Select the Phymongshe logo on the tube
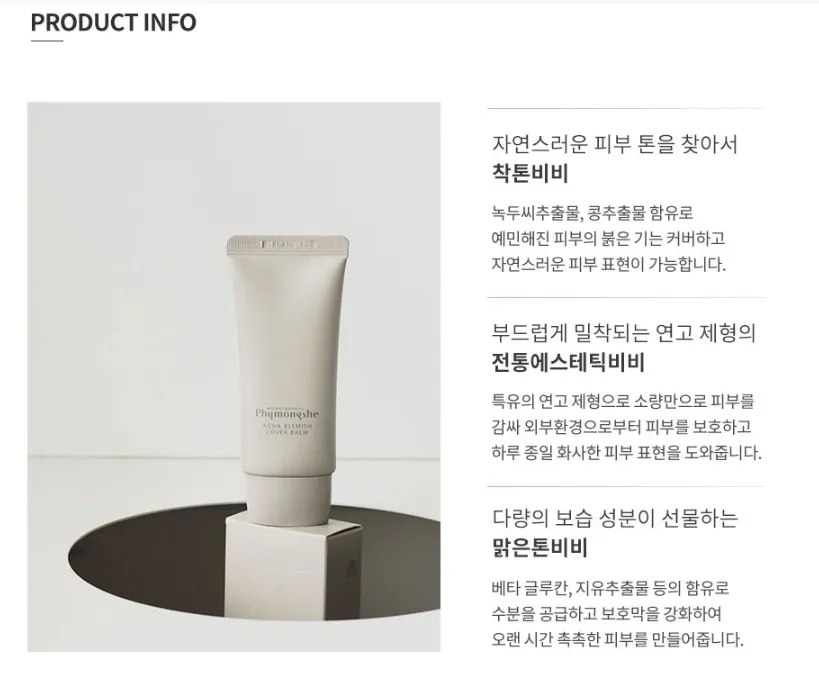 [x=287, y=413]
